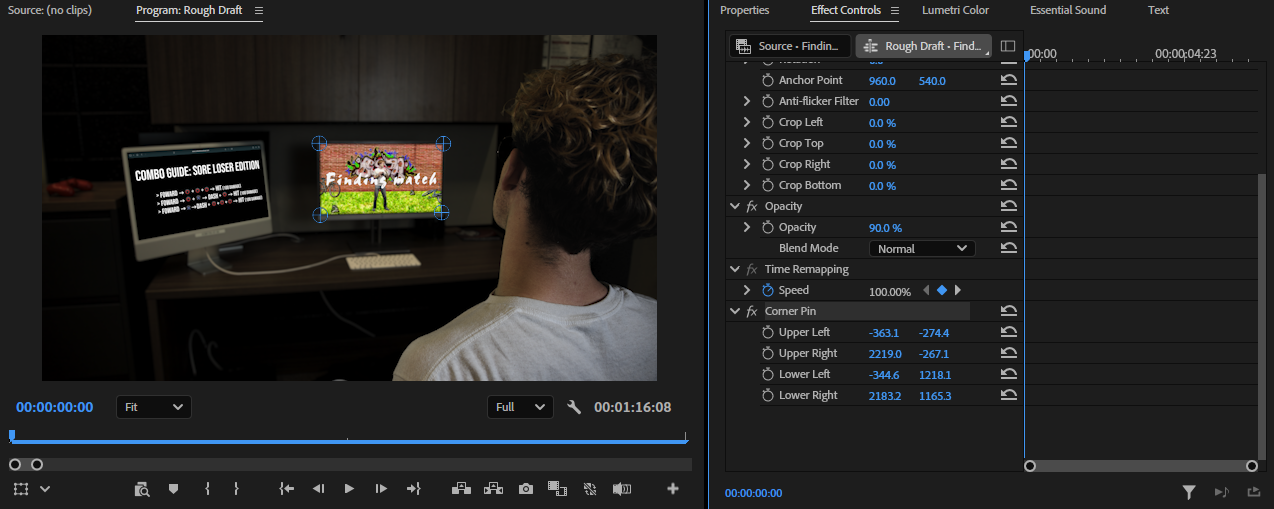The image size is (1274, 509).
Task: Toggle proxies button in Program Monitor
Action: click(x=590, y=489)
